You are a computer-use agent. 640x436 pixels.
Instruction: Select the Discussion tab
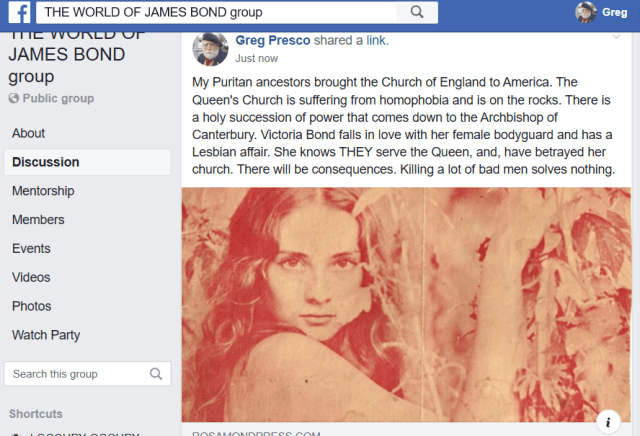[45, 162]
